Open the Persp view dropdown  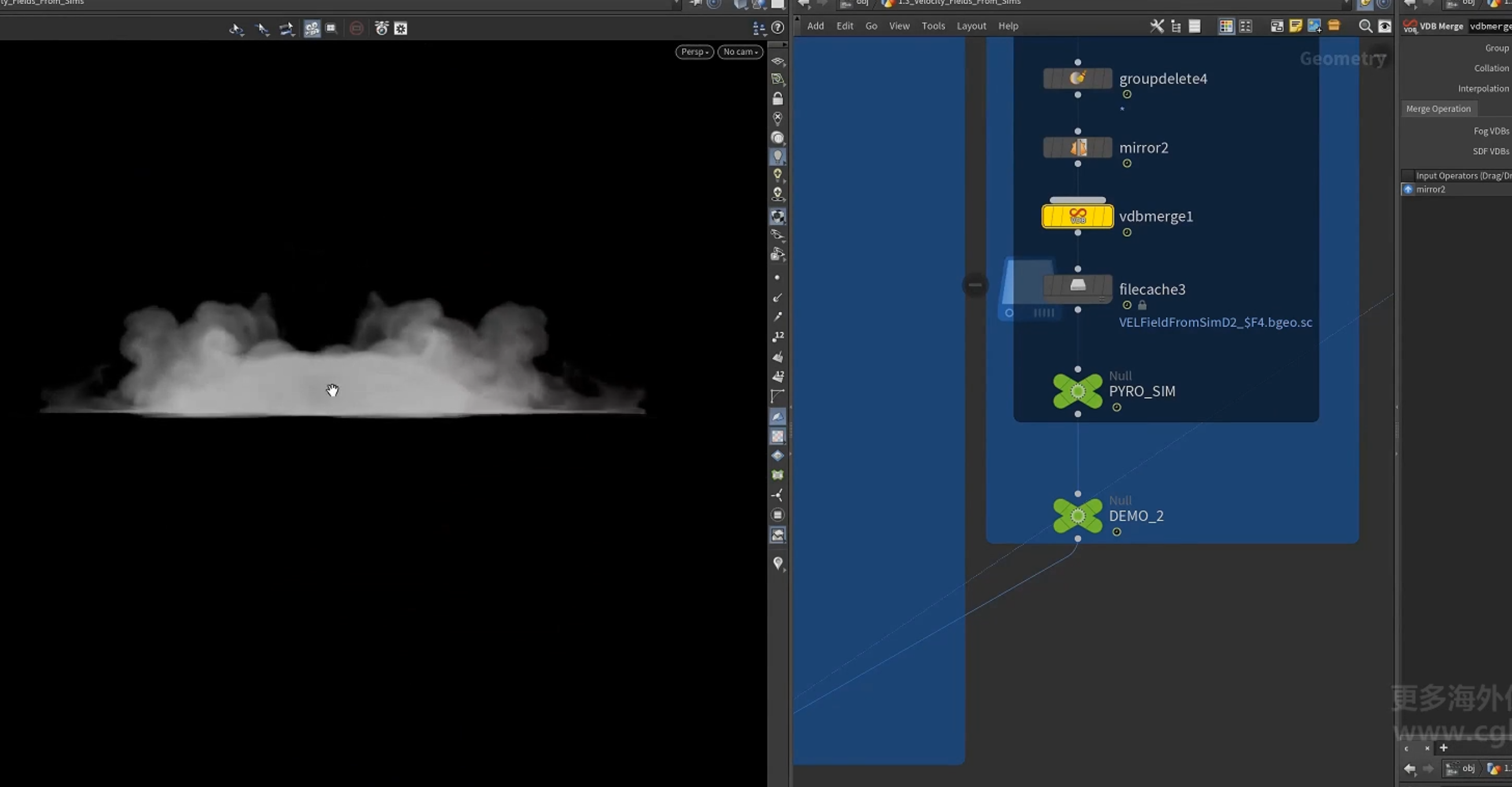[x=695, y=52]
